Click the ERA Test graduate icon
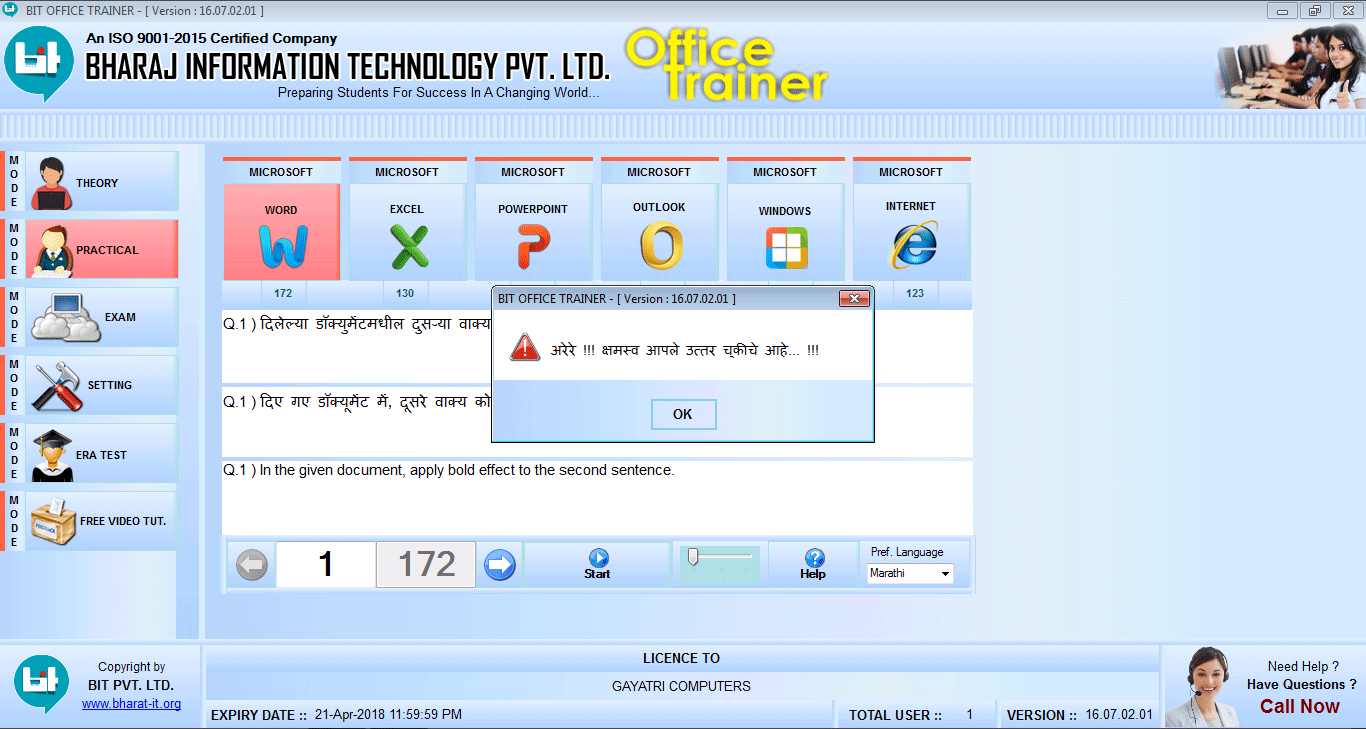1366x729 pixels. [51, 455]
